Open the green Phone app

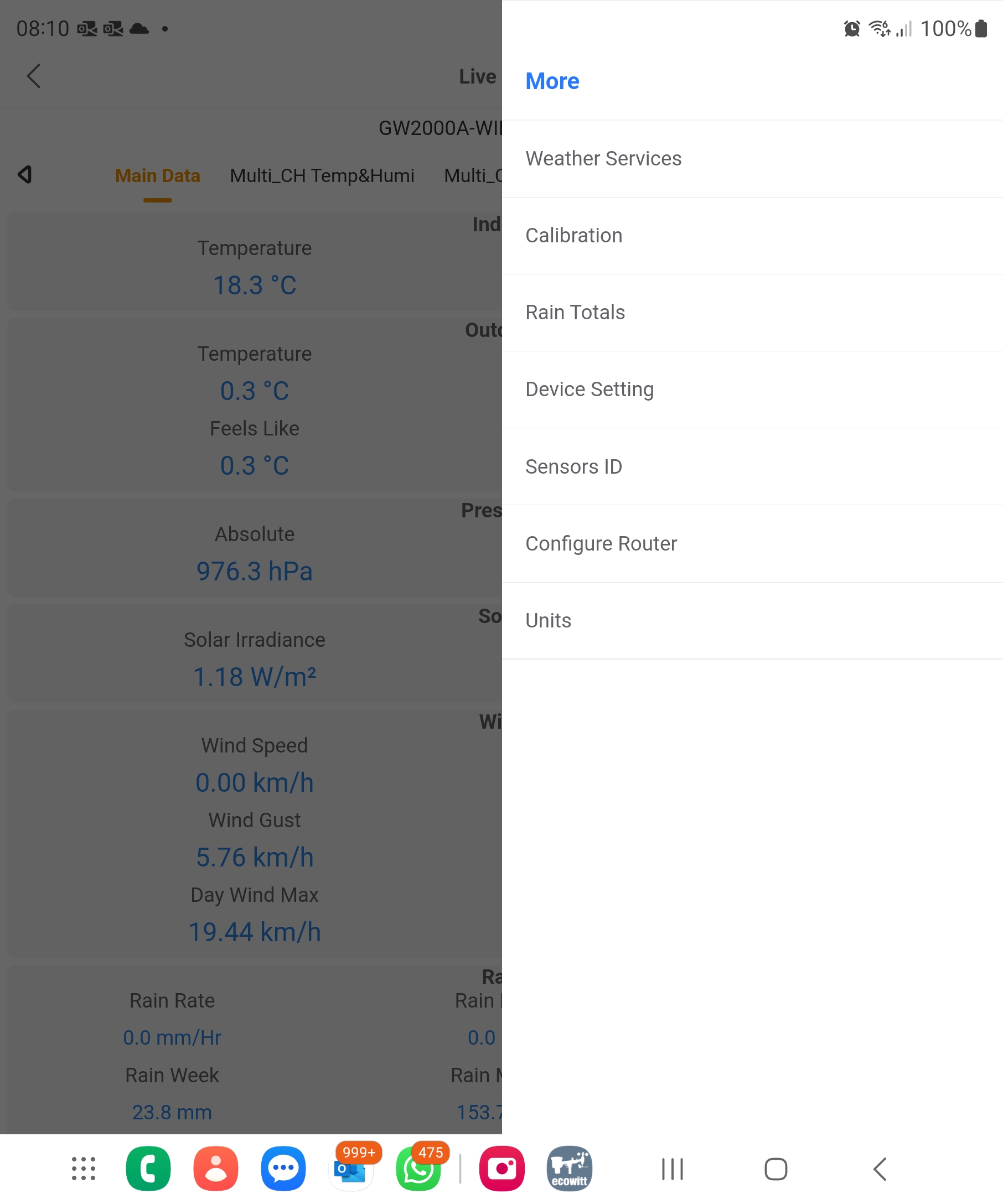point(148,1169)
